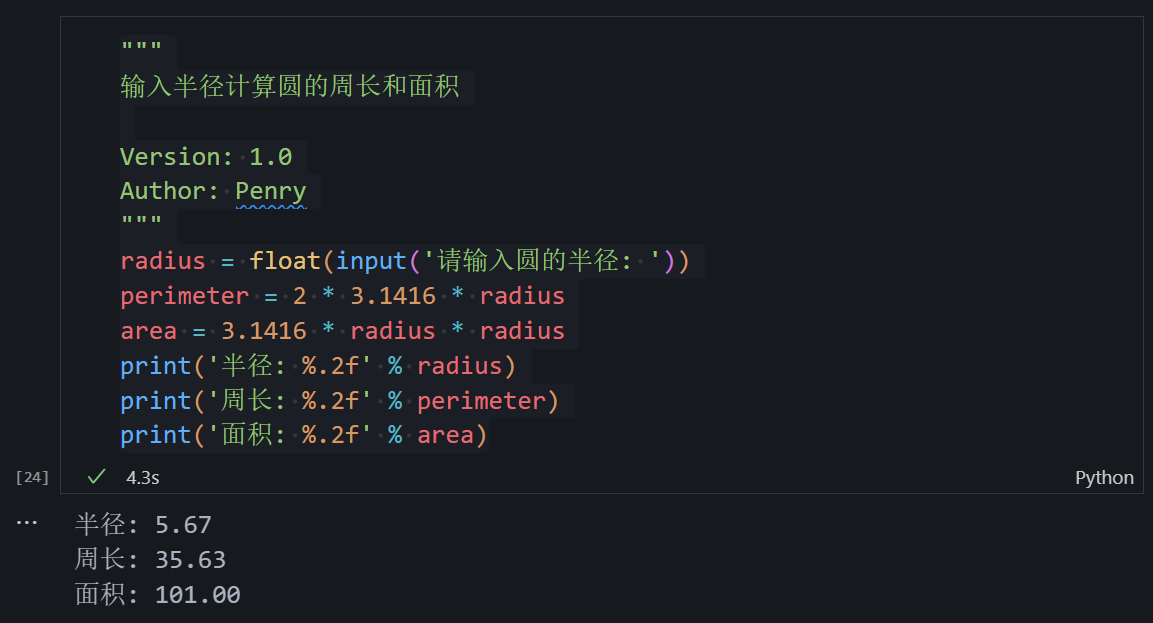Click the output line 周长: 35.63
1153x623 pixels.
150,560
